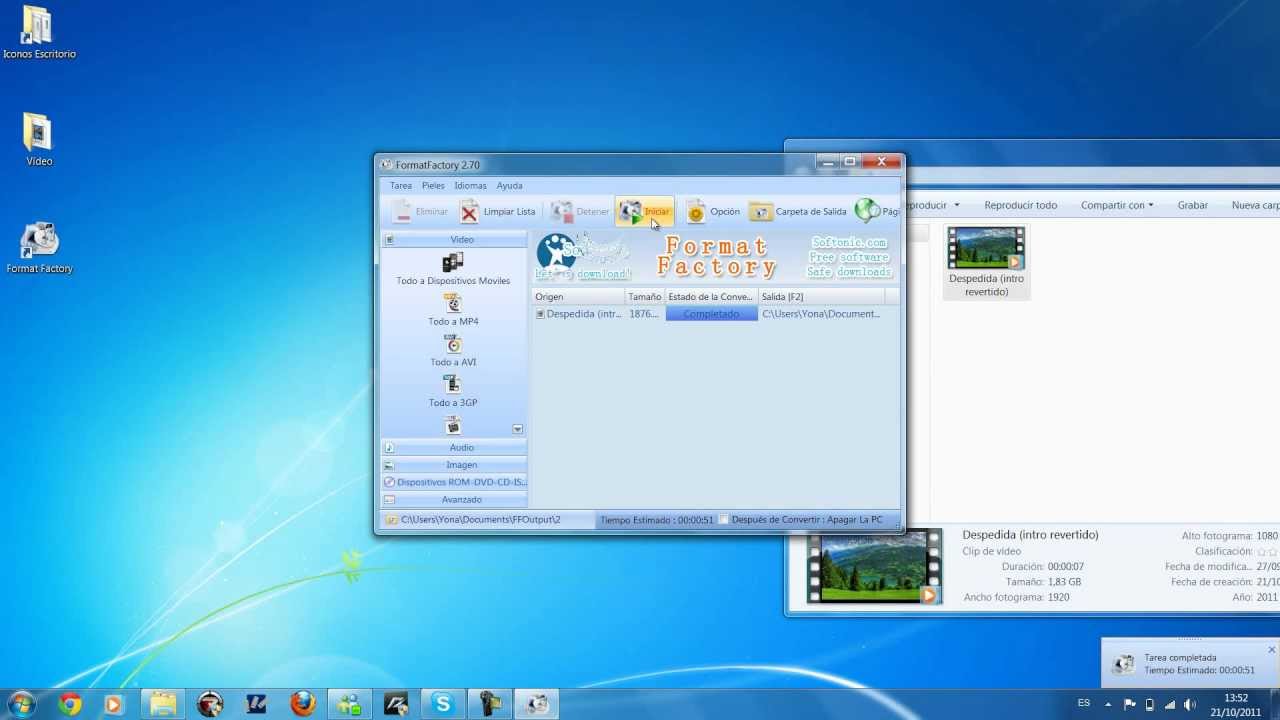Expand the Imagen category
Screen dimensions: 1280x720
click(454, 465)
